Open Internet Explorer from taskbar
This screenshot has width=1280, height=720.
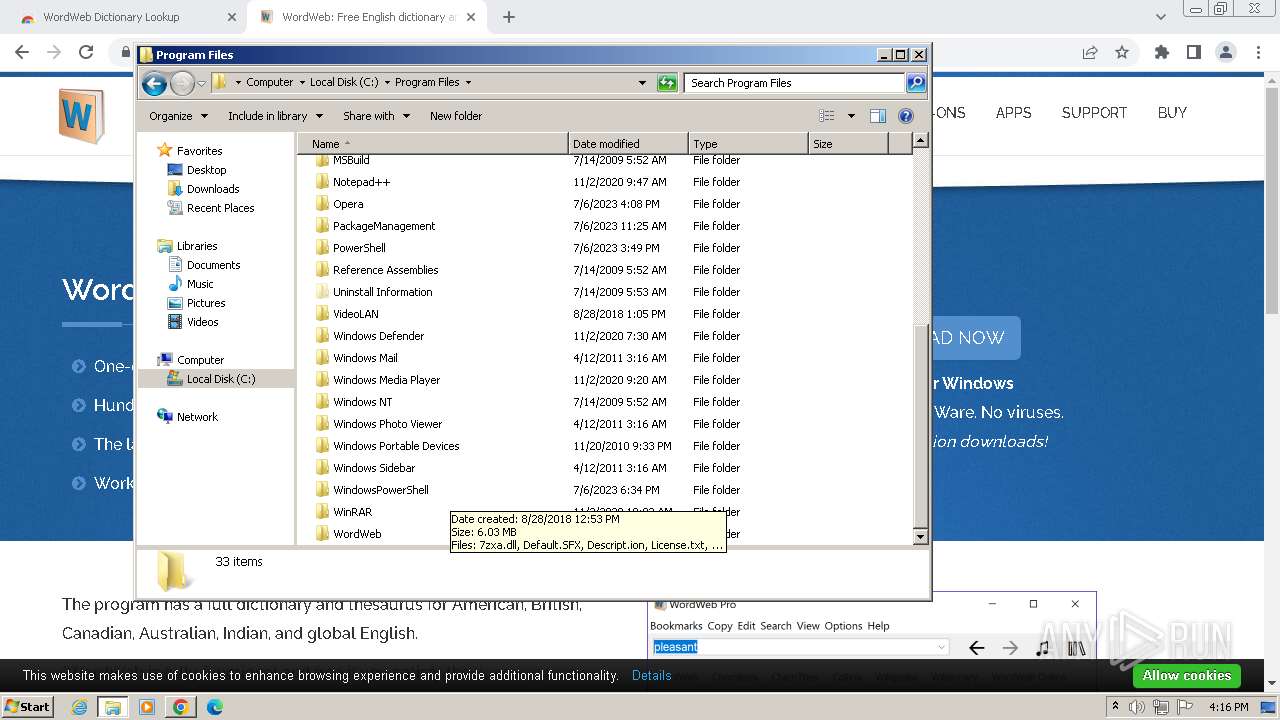pyautogui.click(x=80, y=707)
